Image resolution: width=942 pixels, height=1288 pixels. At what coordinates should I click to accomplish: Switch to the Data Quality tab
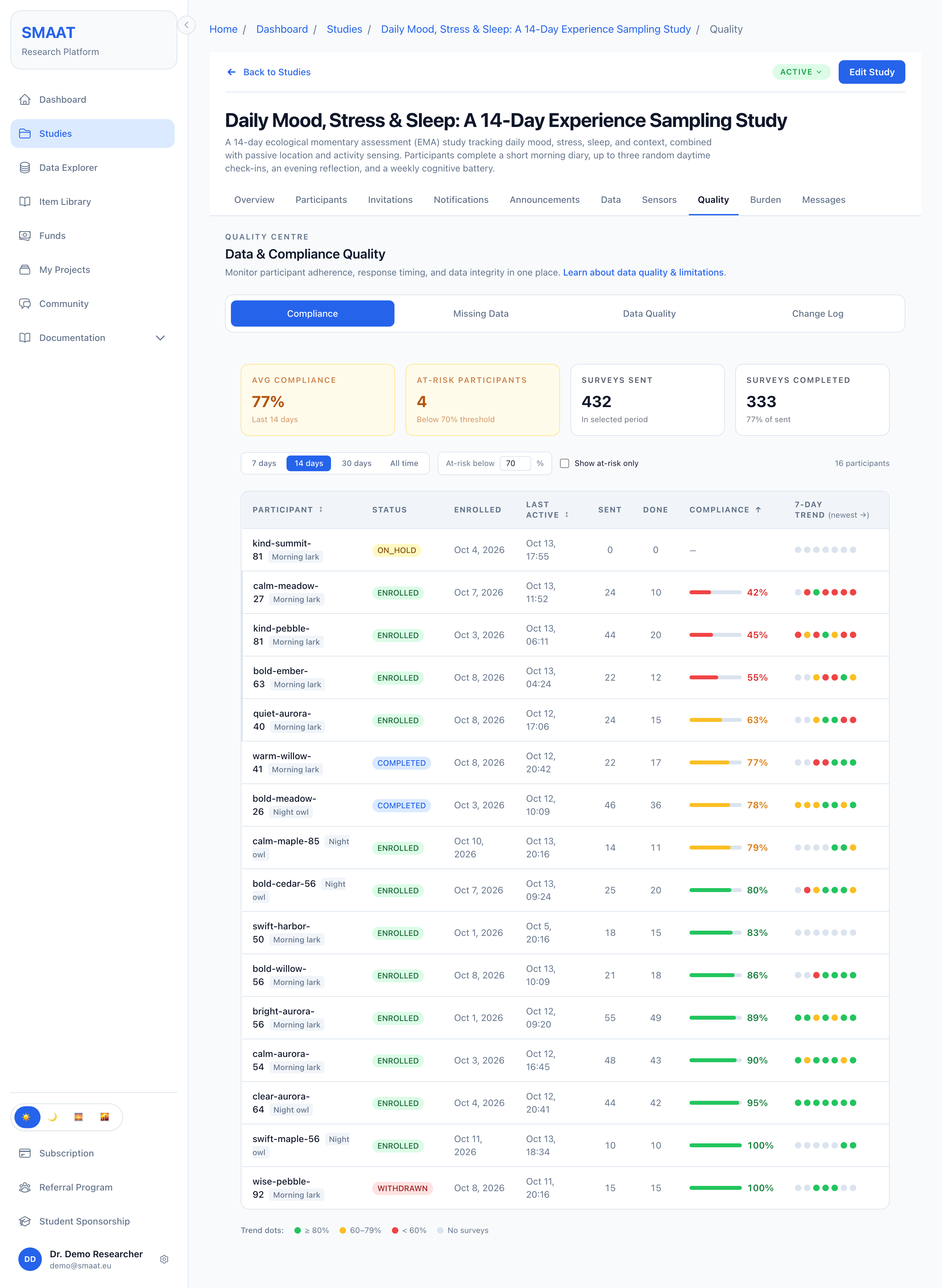click(x=649, y=314)
